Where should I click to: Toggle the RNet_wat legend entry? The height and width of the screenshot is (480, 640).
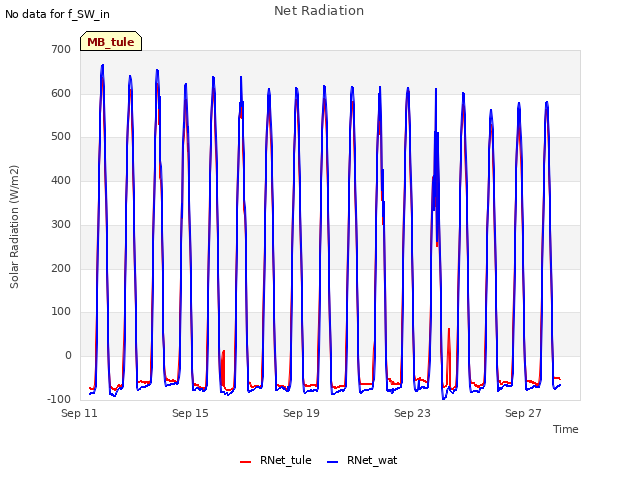[362, 460]
